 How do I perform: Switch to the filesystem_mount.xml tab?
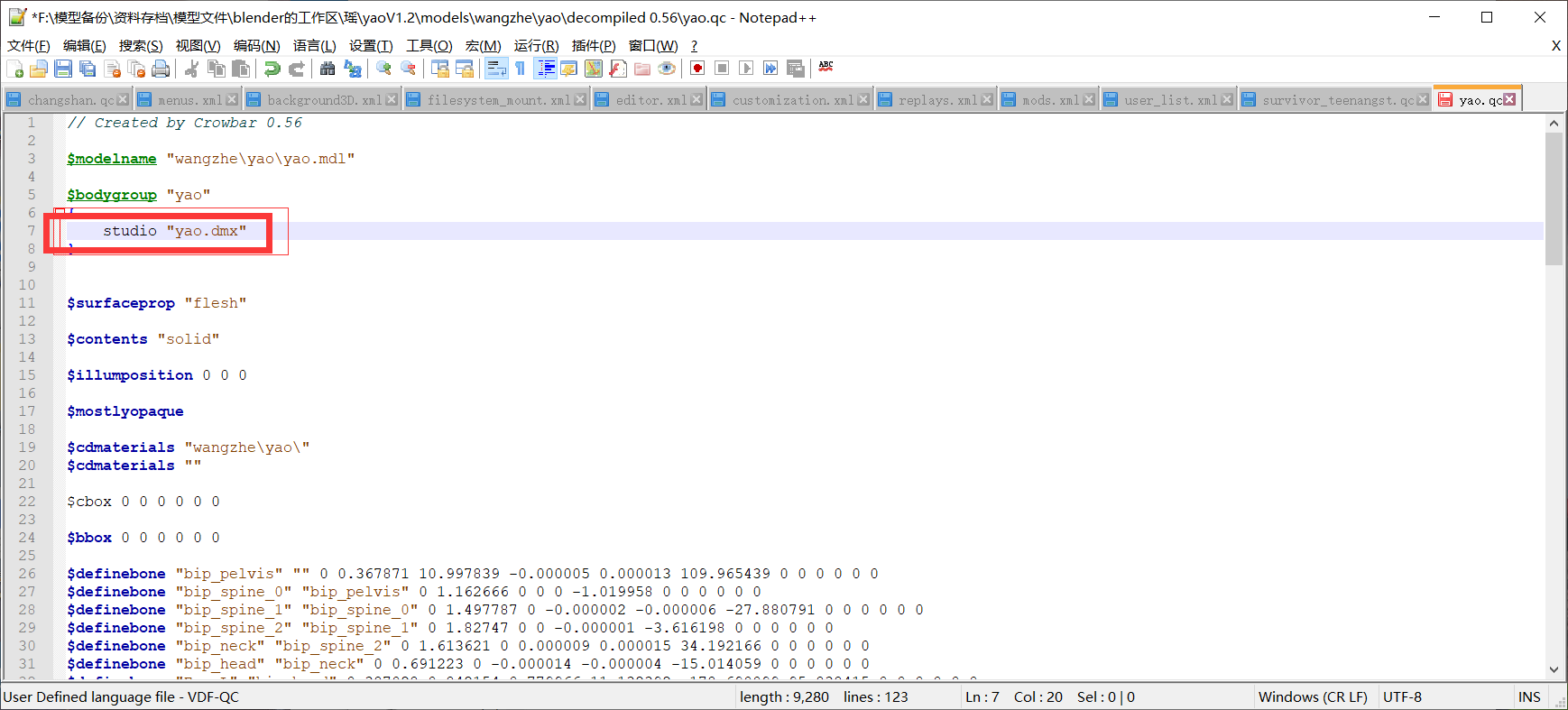point(498,100)
